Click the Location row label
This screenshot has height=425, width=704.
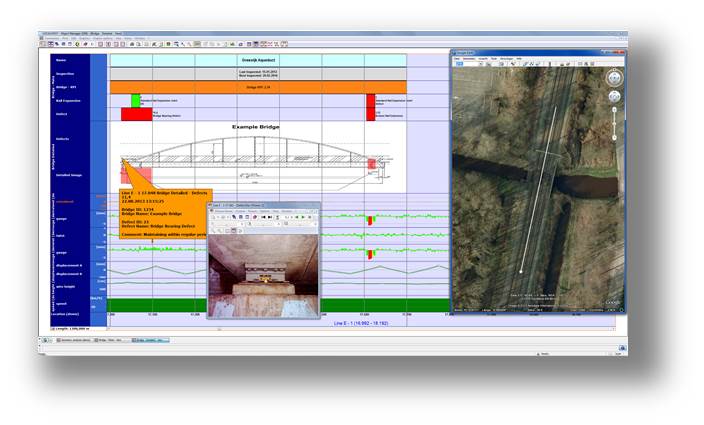67,314
